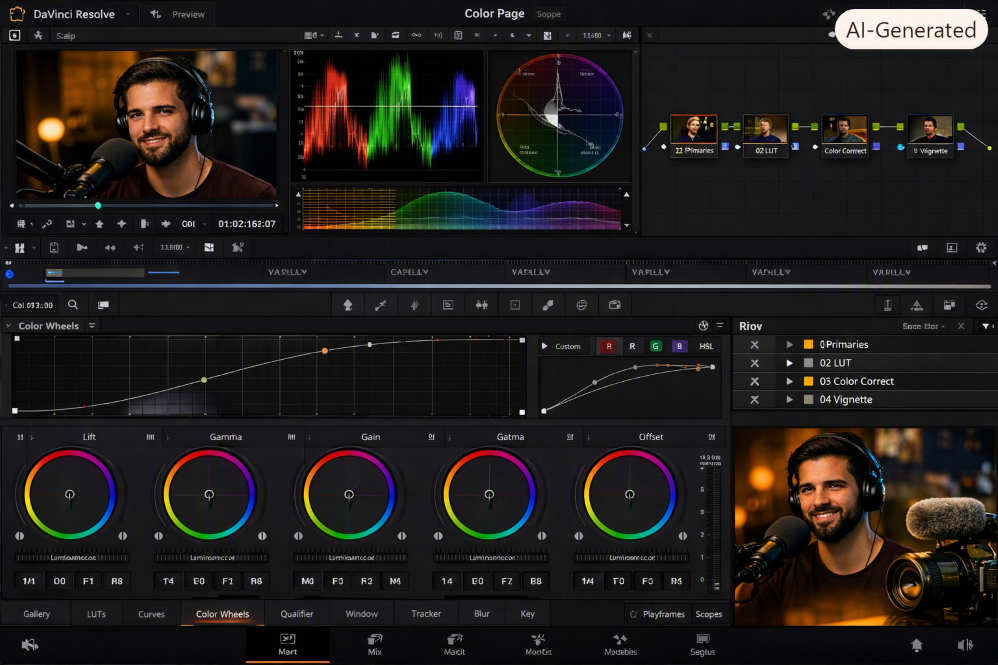Select the eyedropper picker tool icon
Viewport: 998px width, 665px height.
pyautogui.click(x=381, y=305)
